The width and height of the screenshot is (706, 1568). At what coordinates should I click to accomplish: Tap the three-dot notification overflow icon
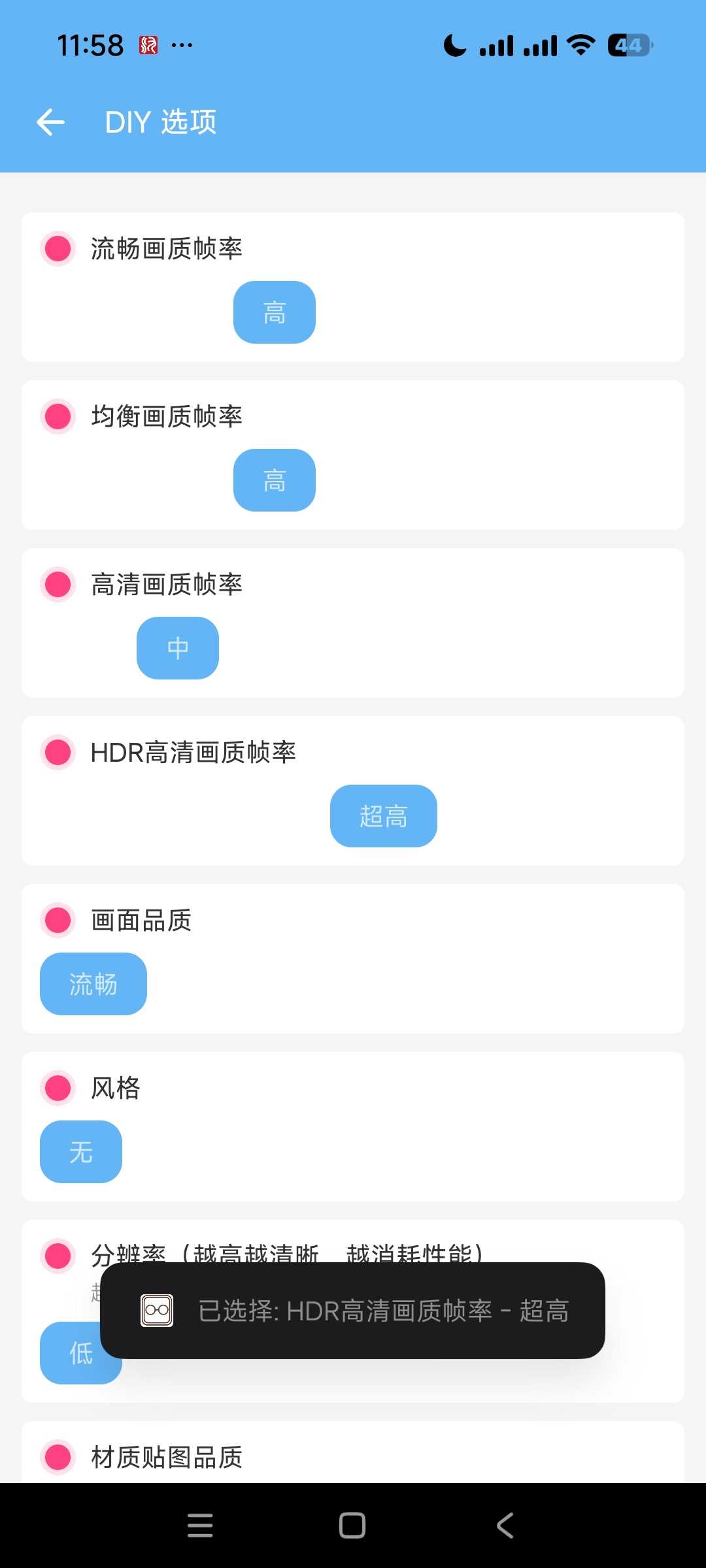(182, 45)
